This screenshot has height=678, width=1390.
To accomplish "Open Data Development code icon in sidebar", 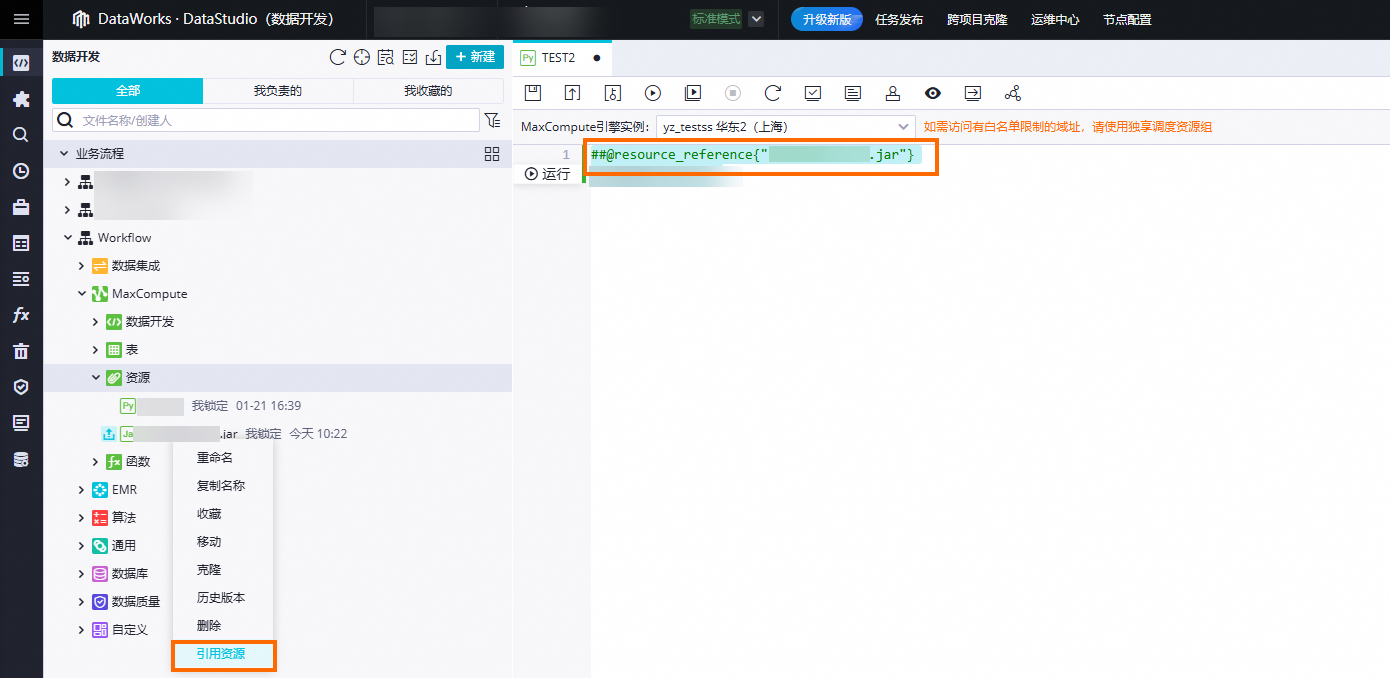I will click(21, 63).
